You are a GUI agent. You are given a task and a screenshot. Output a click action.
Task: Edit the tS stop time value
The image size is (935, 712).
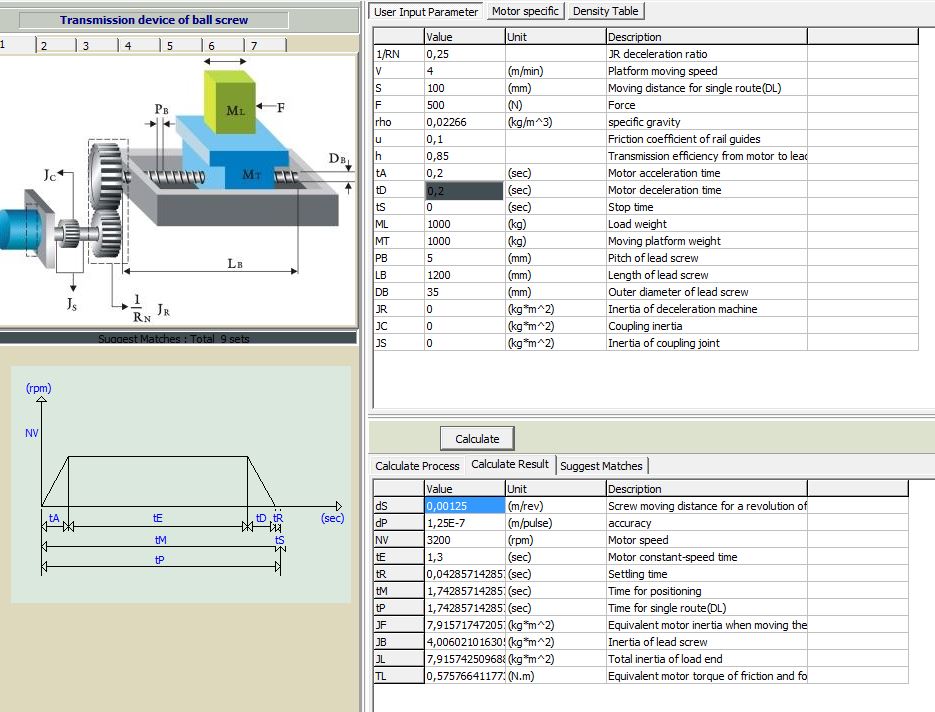point(465,207)
